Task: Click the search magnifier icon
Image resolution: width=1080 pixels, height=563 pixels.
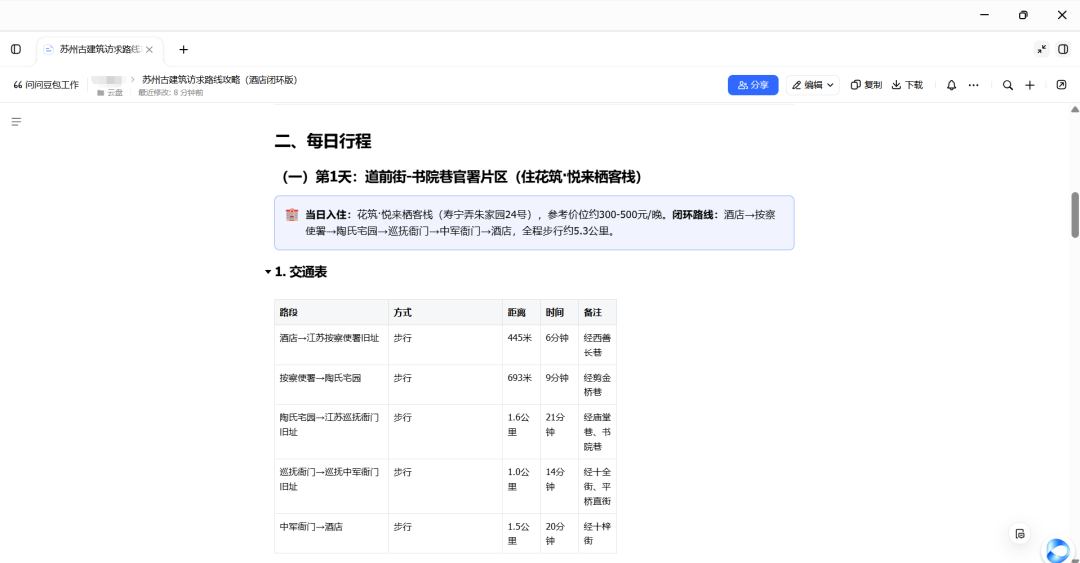Action: (x=1008, y=85)
